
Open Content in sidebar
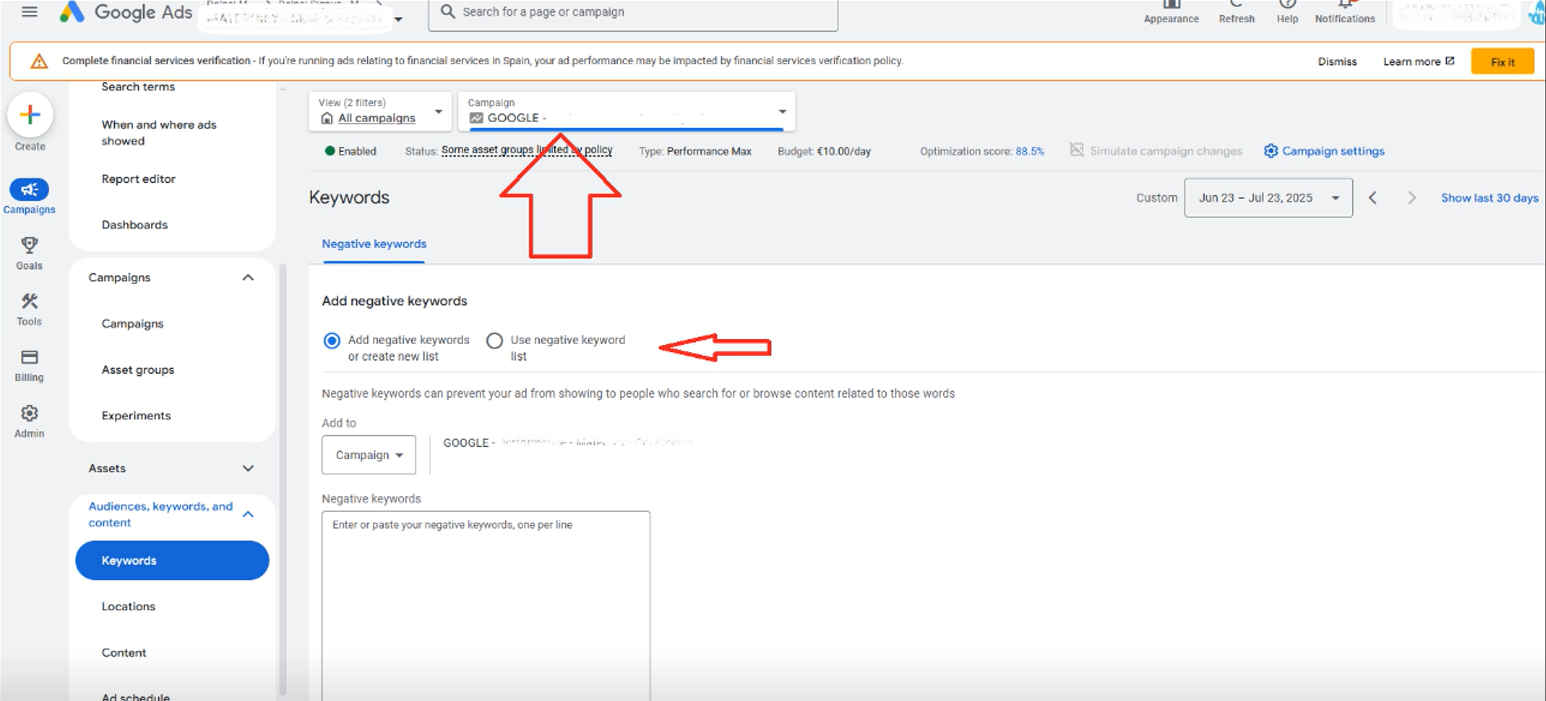click(124, 653)
